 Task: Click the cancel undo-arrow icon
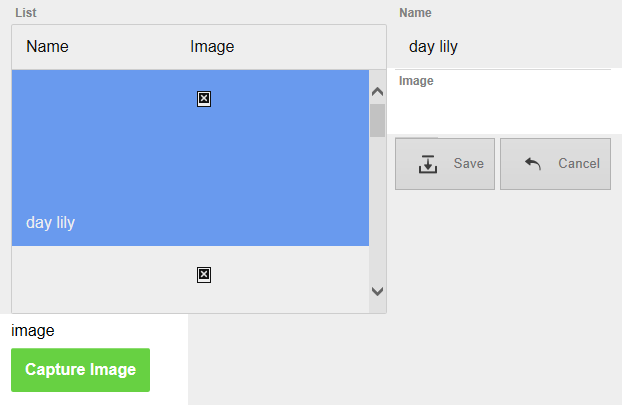[x=532, y=163]
